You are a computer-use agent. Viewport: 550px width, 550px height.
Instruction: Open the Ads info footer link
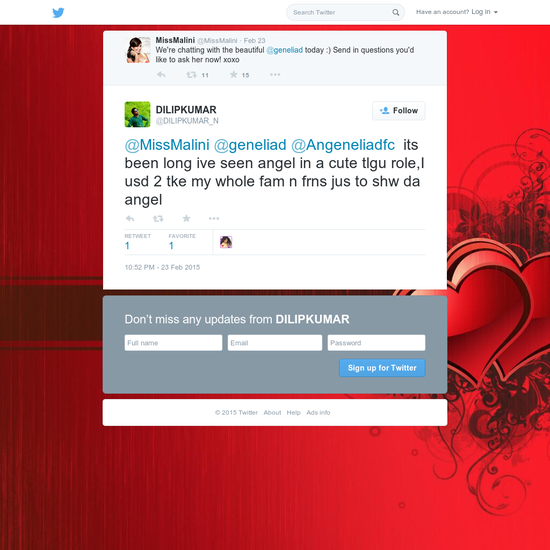point(318,412)
